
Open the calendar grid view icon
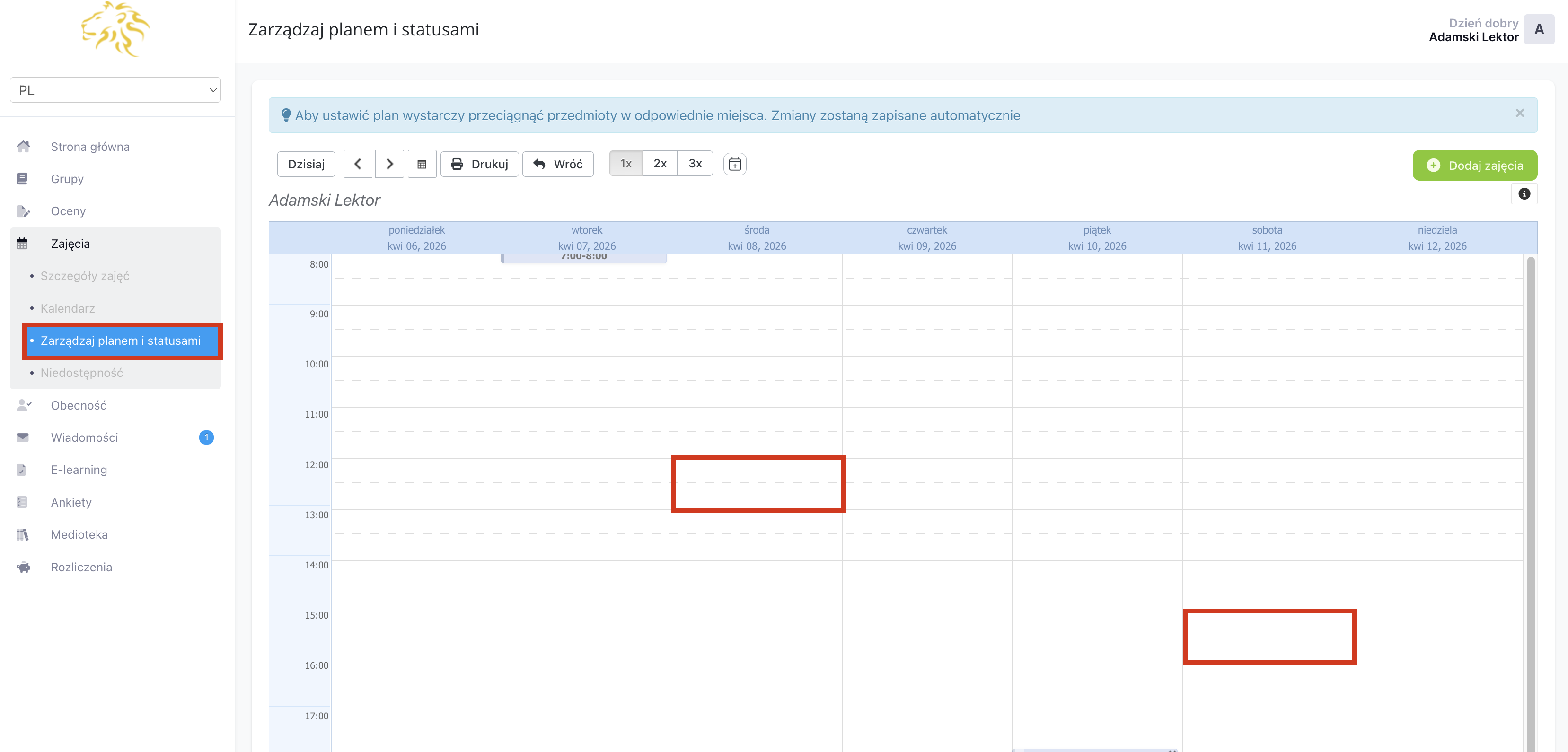coord(422,164)
